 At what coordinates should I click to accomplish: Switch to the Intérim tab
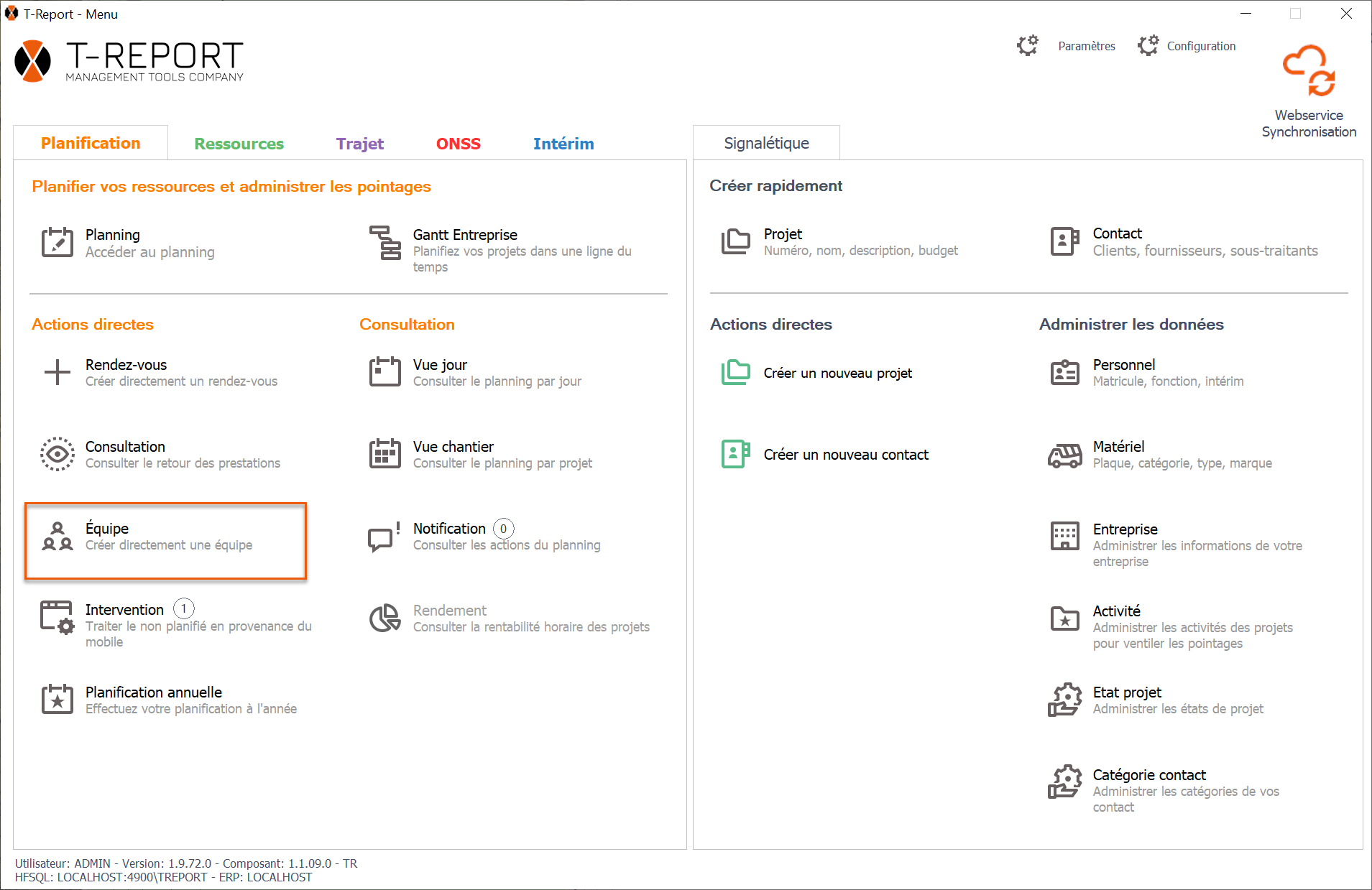[563, 144]
